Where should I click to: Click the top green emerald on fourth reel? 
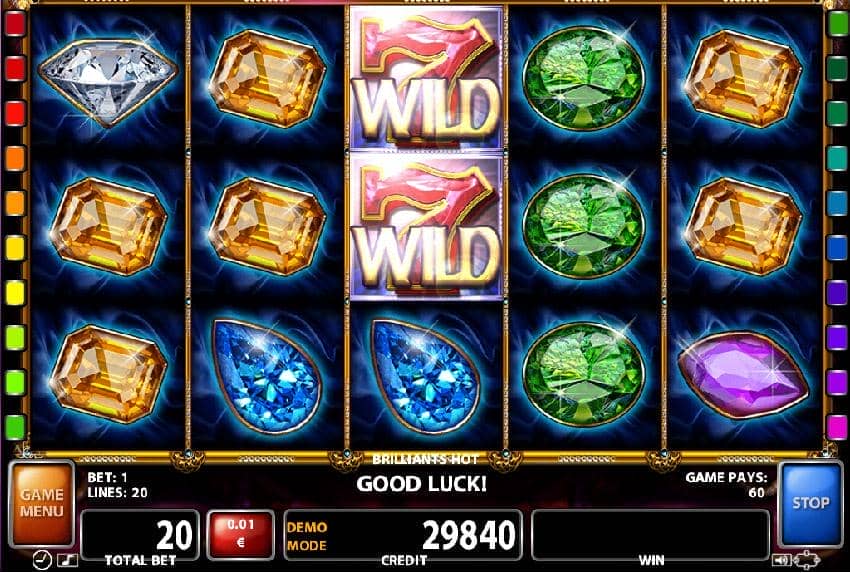click(584, 79)
